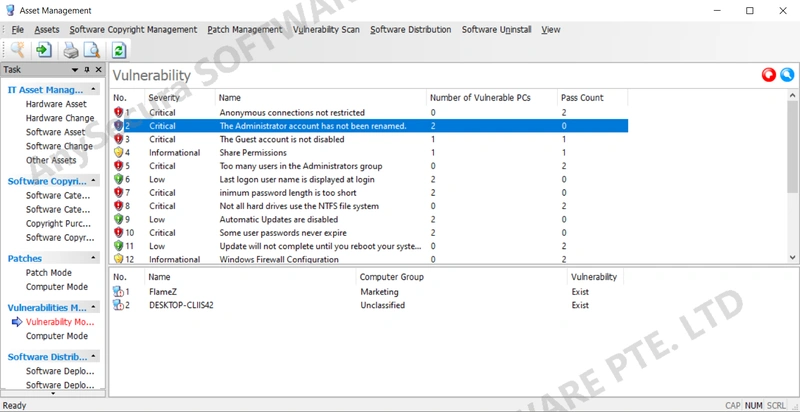Collapse the Software Distribution section
The width and height of the screenshot is (800, 412).
click(x=93, y=357)
